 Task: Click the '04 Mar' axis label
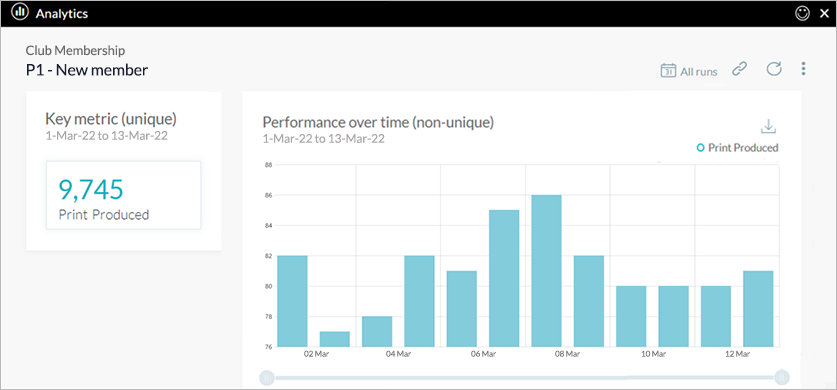pyautogui.click(x=398, y=354)
